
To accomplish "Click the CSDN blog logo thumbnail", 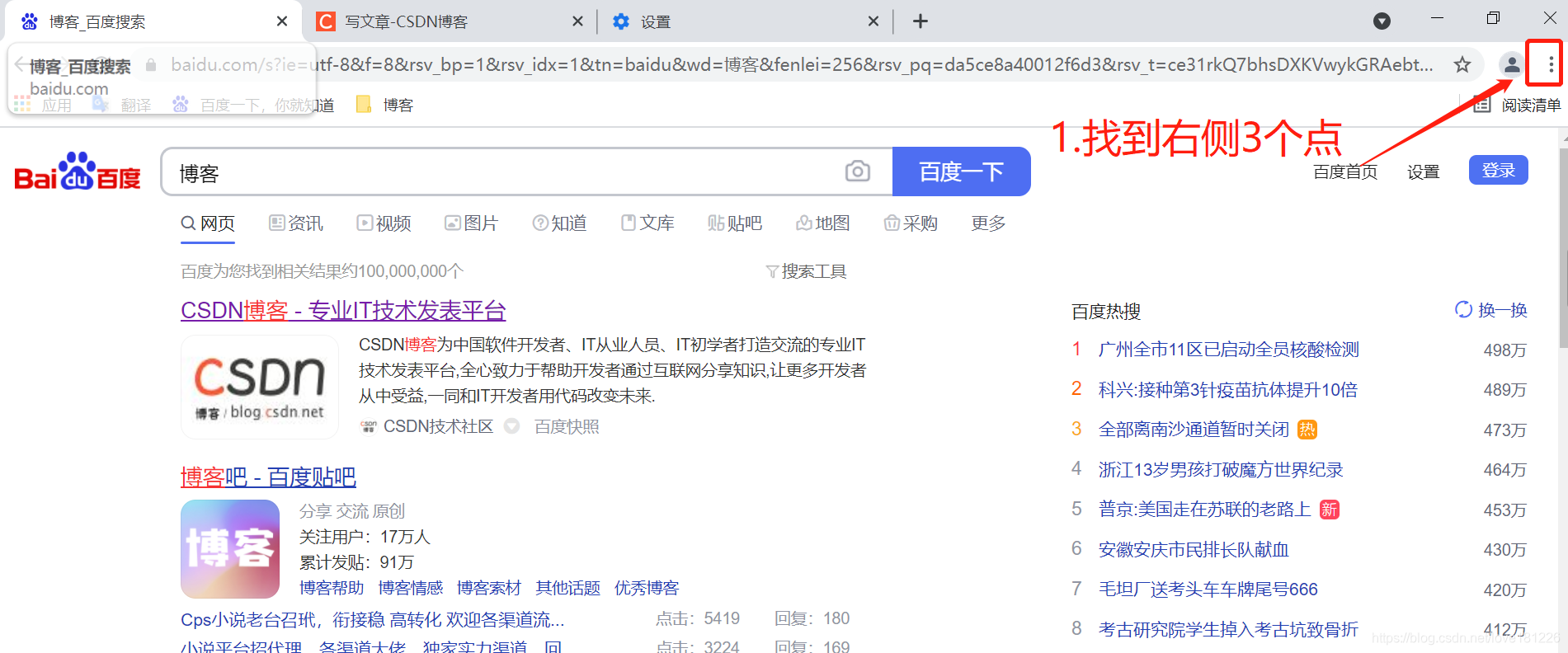I will click(260, 387).
